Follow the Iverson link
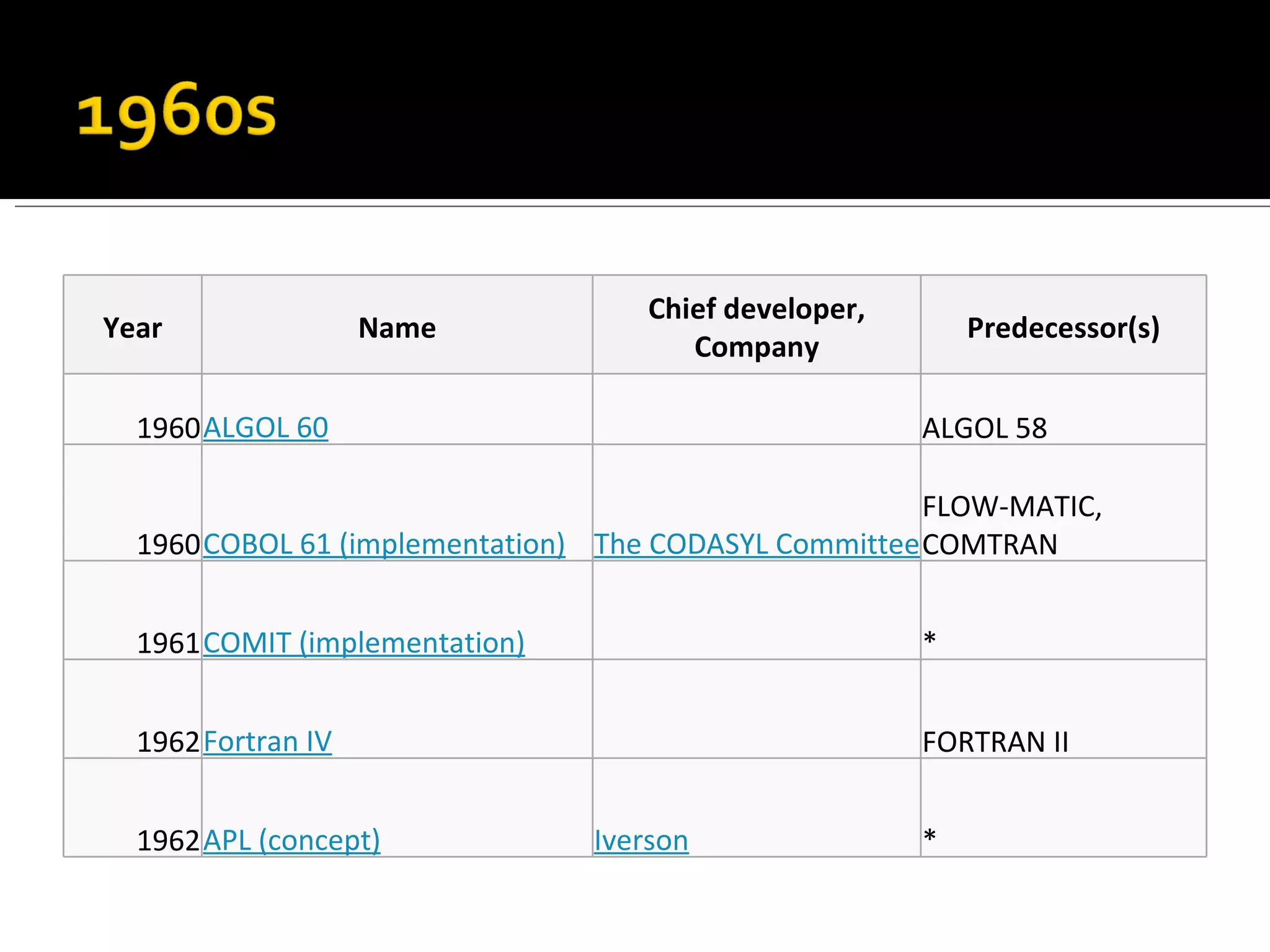Screen dimensions: 1270x952 (641, 840)
